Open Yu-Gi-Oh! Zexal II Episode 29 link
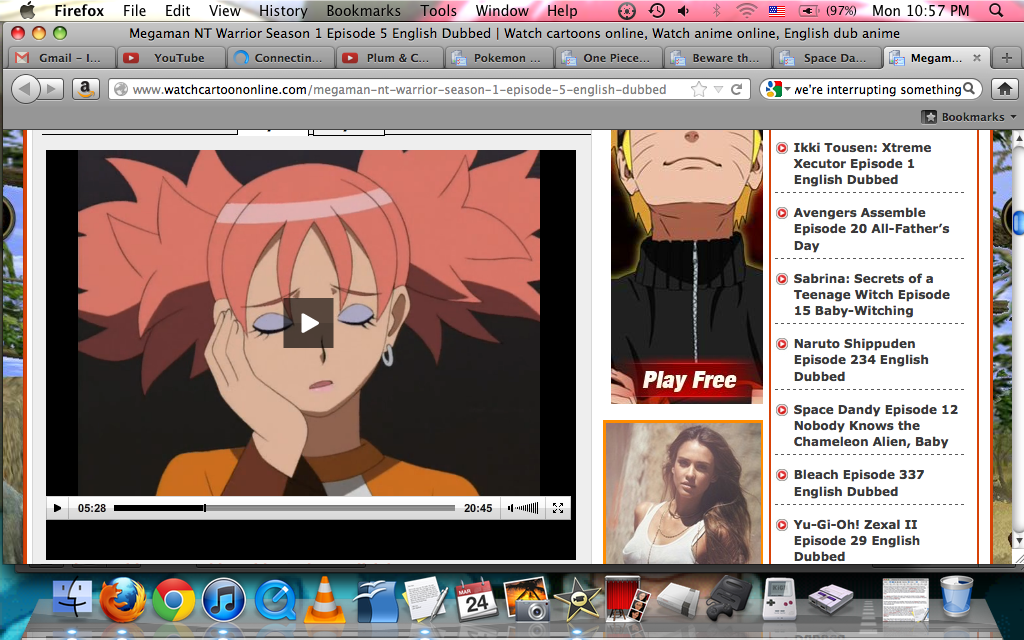The height and width of the screenshot is (640, 1024). 856,540
